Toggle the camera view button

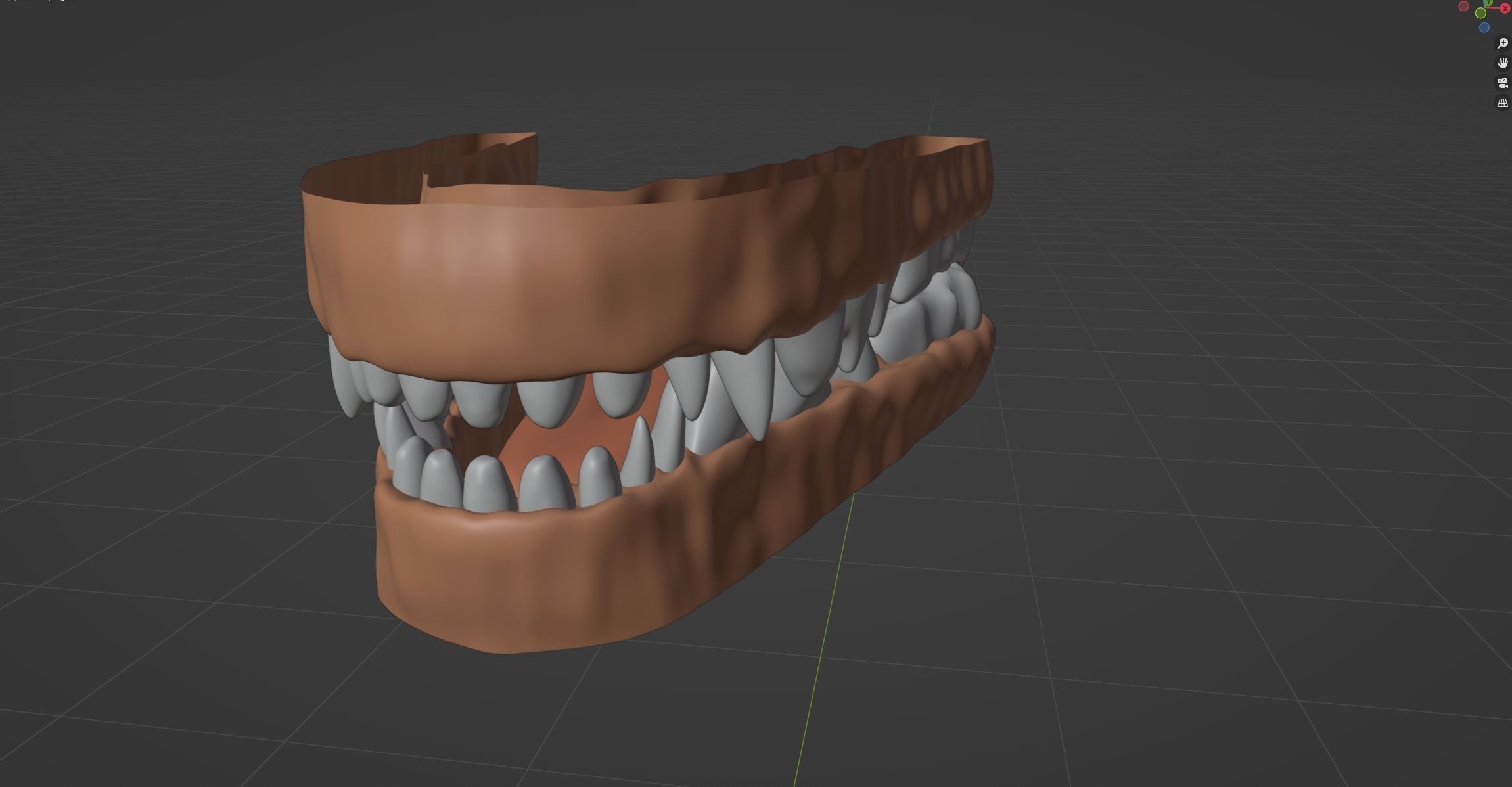pos(1503,83)
